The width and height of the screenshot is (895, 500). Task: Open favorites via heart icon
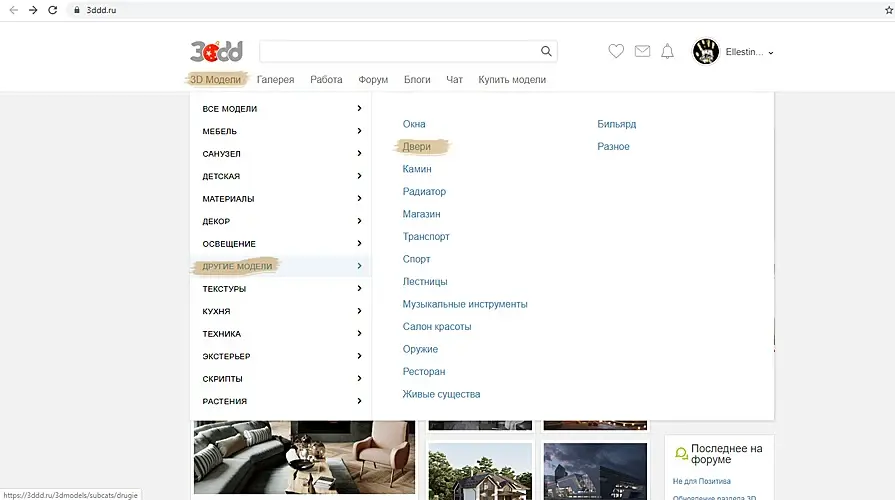tap(616, 51)
